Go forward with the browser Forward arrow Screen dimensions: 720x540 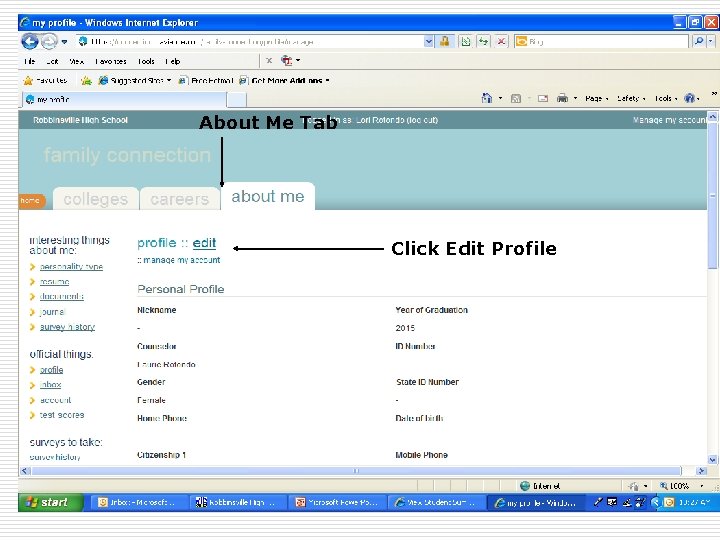49,42
